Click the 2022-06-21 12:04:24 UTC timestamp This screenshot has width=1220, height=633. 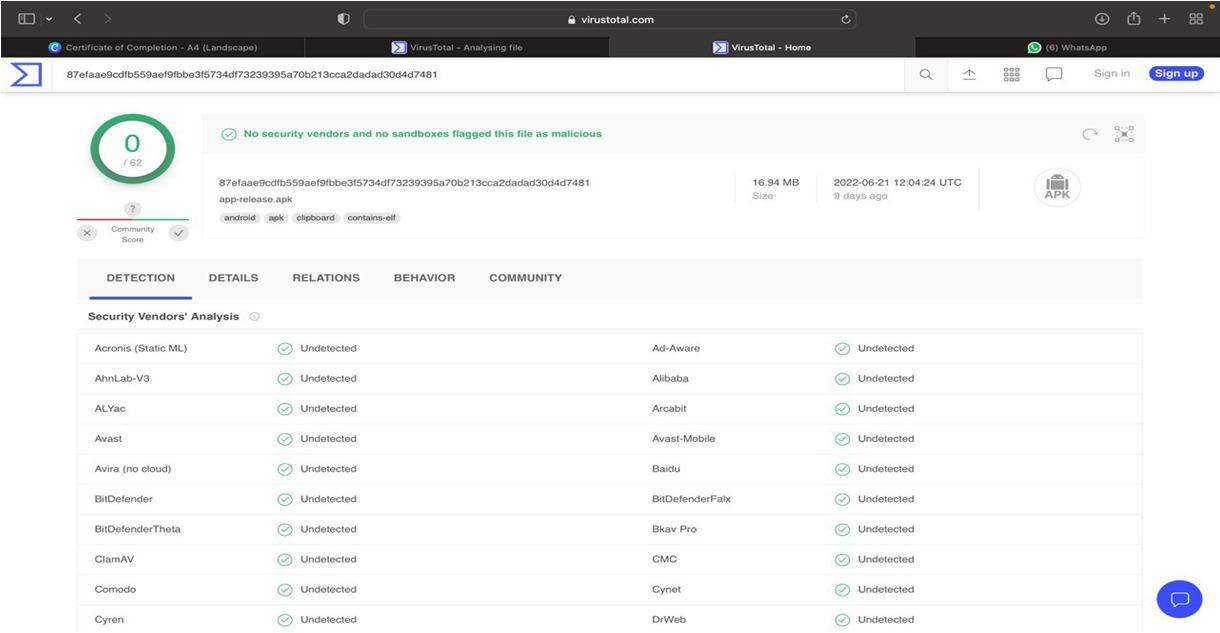pos(898,183)
